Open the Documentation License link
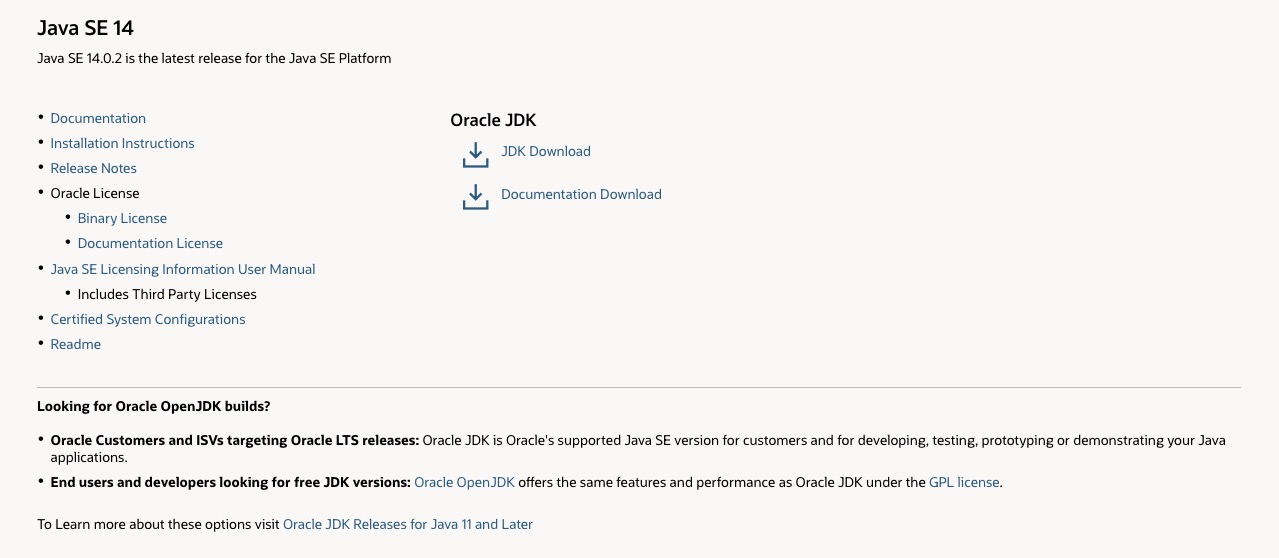1279x558 pixels. (150, 243)
